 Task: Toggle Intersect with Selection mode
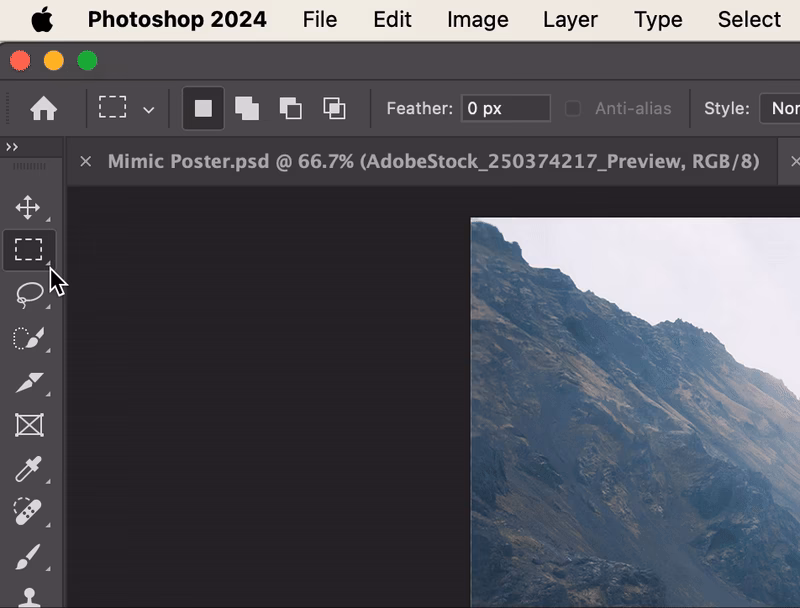tap(335, 108)
